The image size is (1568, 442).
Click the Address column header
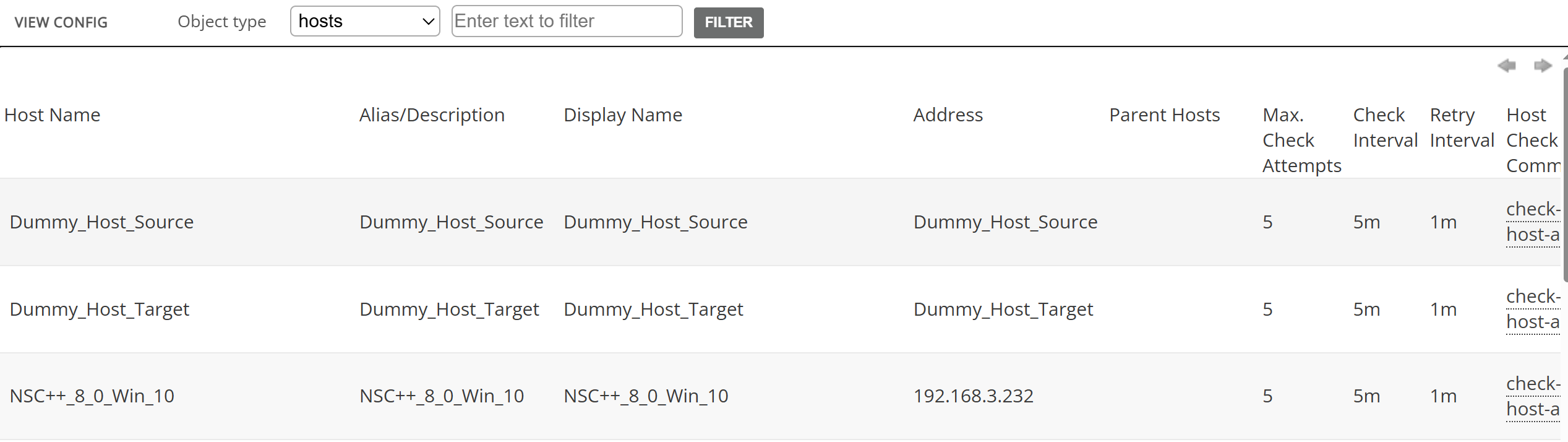[x=948, y=115]
